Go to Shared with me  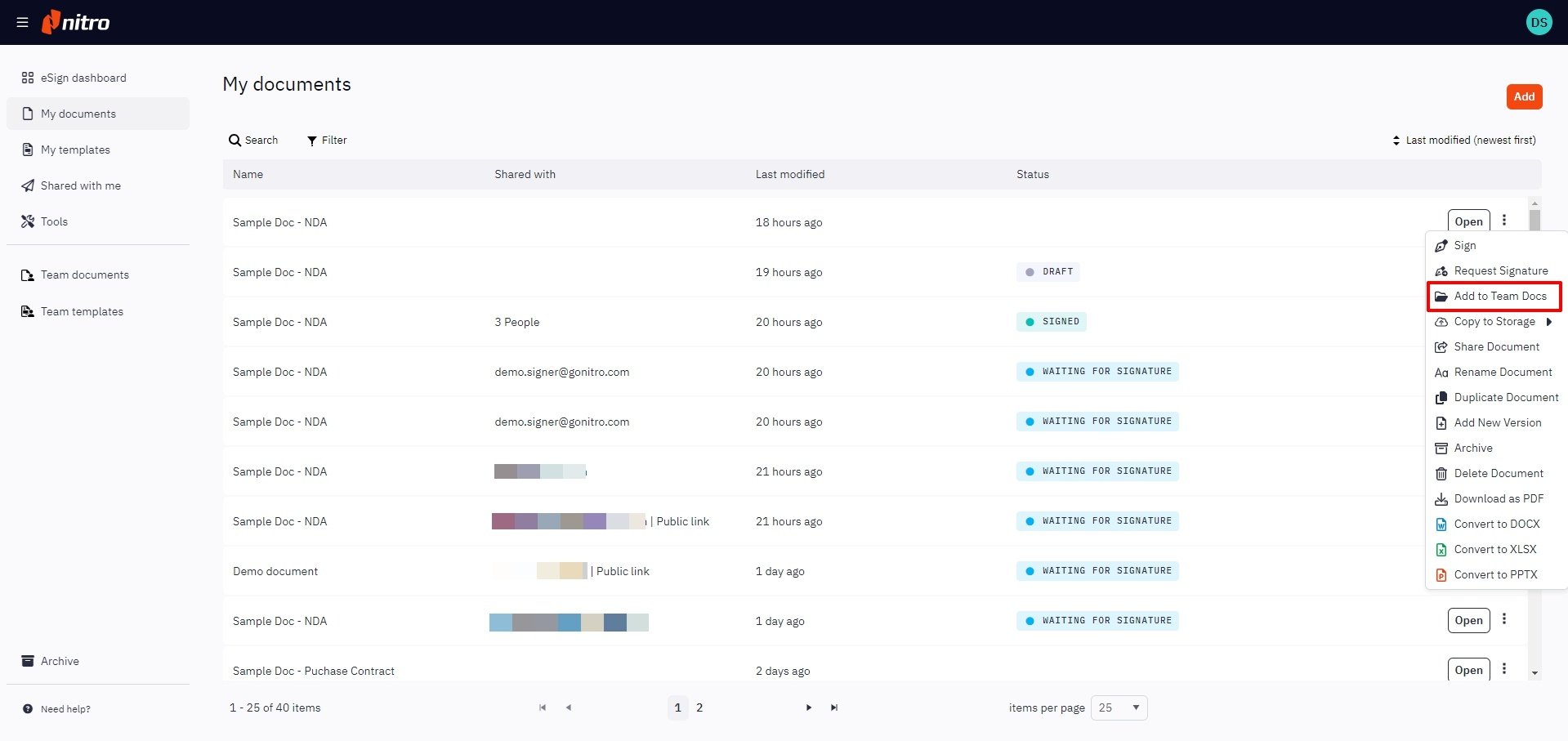(80, 185)
